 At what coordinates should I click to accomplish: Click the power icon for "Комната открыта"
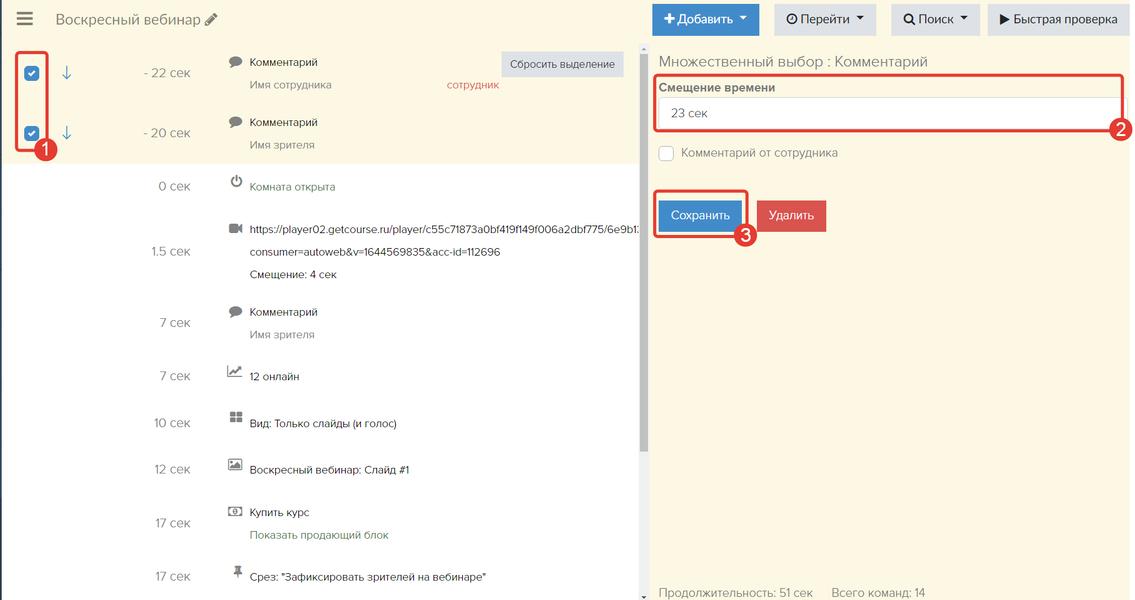point(236,182)
